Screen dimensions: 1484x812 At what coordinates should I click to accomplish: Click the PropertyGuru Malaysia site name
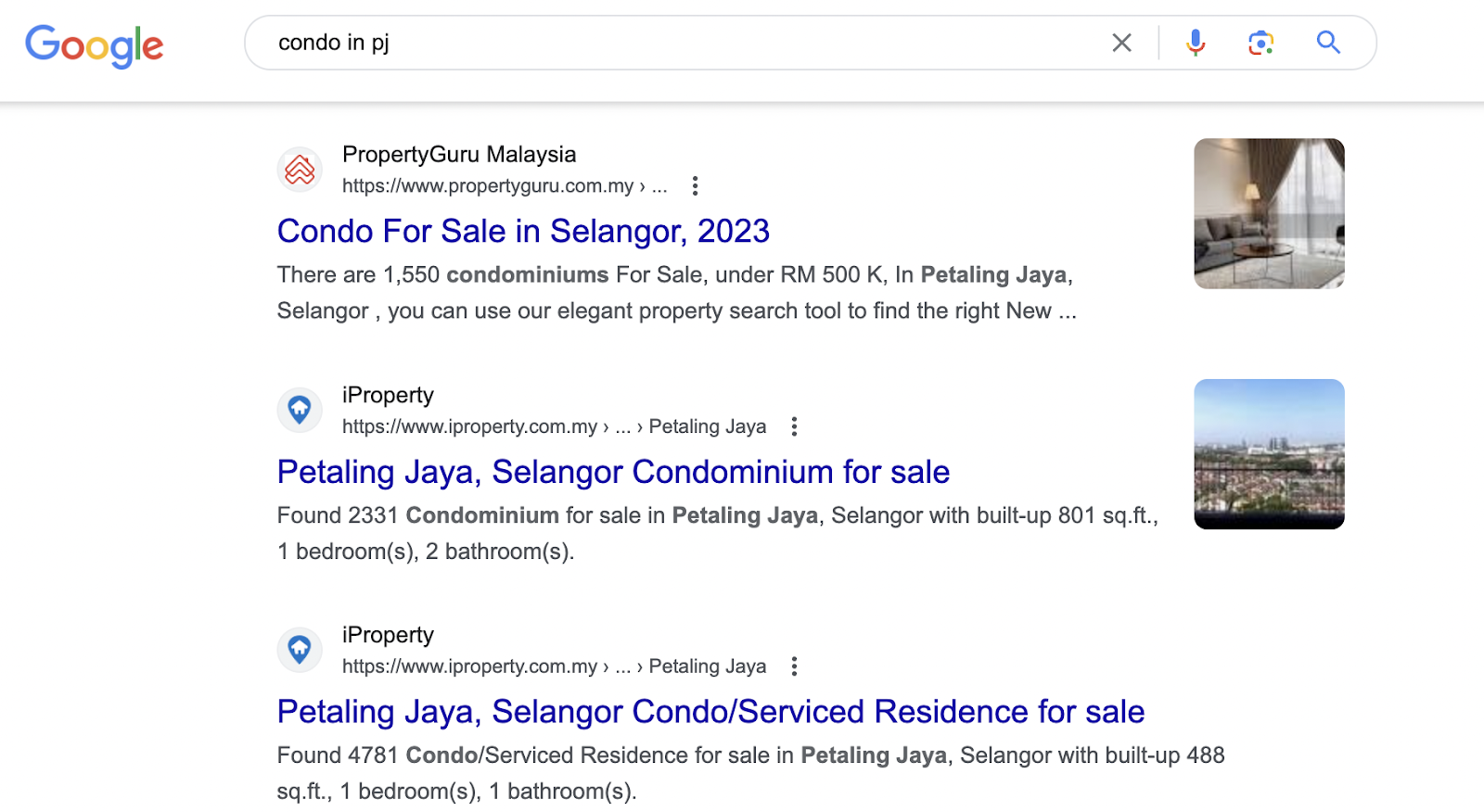(x=459, y=154)
